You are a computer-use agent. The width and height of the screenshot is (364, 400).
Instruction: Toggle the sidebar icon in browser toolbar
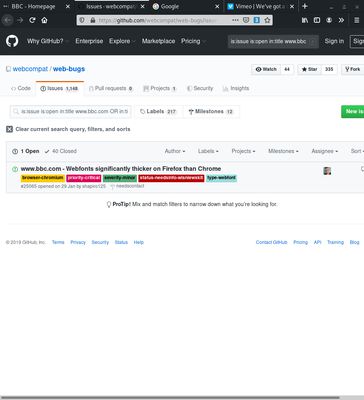(x=317, y=20)
